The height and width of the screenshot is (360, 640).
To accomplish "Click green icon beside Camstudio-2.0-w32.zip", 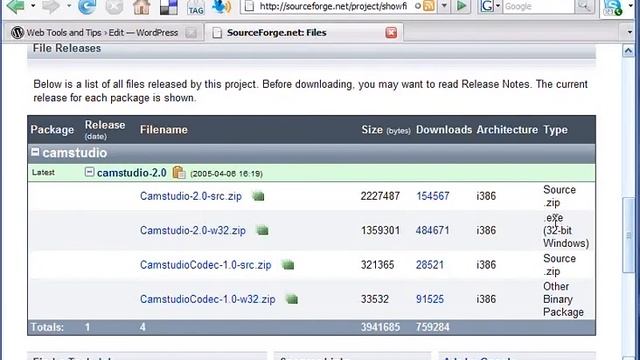I will 262,231.
